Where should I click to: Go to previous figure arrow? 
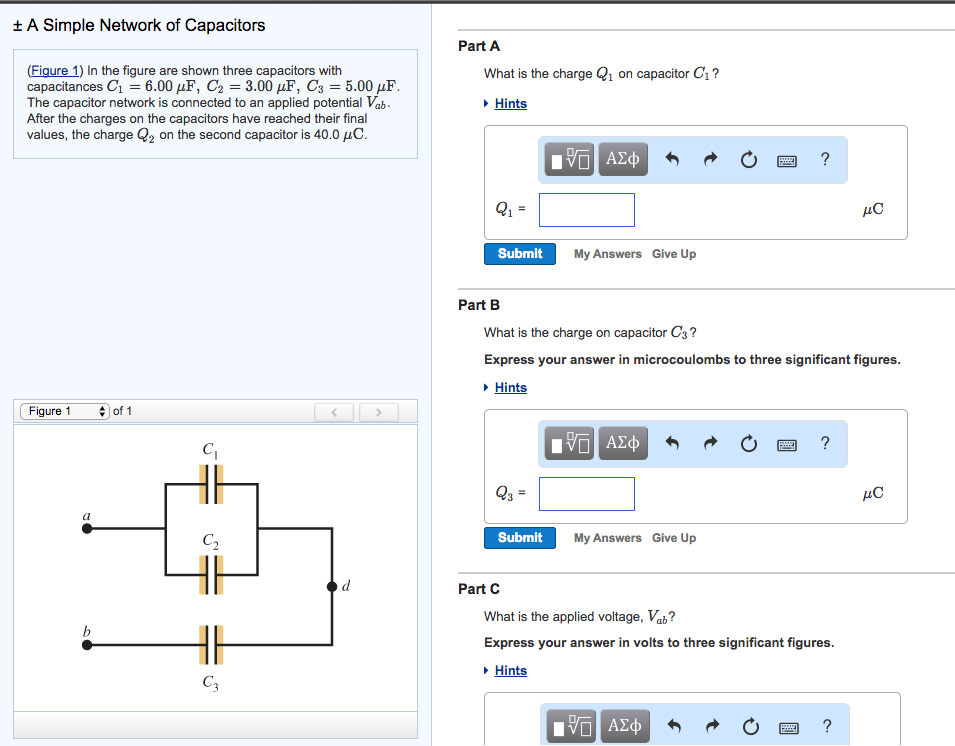(x=334, y=412)
